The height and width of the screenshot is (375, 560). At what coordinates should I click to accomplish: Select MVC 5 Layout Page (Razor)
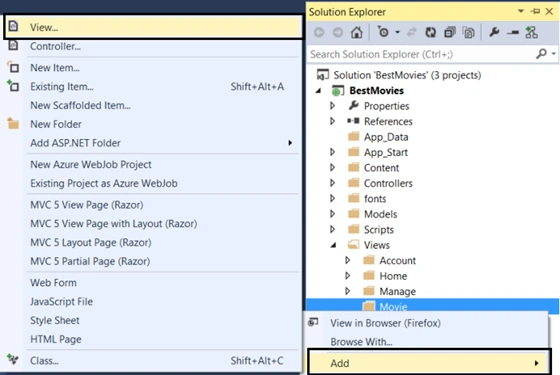pos(153,242)
